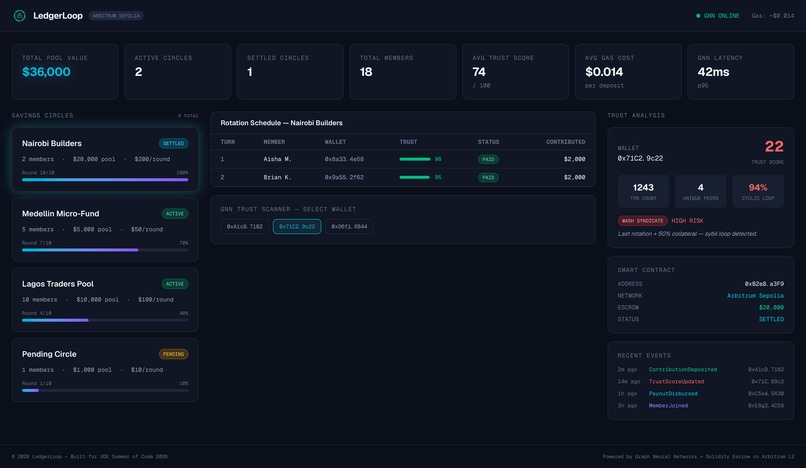This screenshot has height=468, width=806.
Task: Click the ACTIVE badge on Medellin Micro-Fund
Action: point(175,213)
